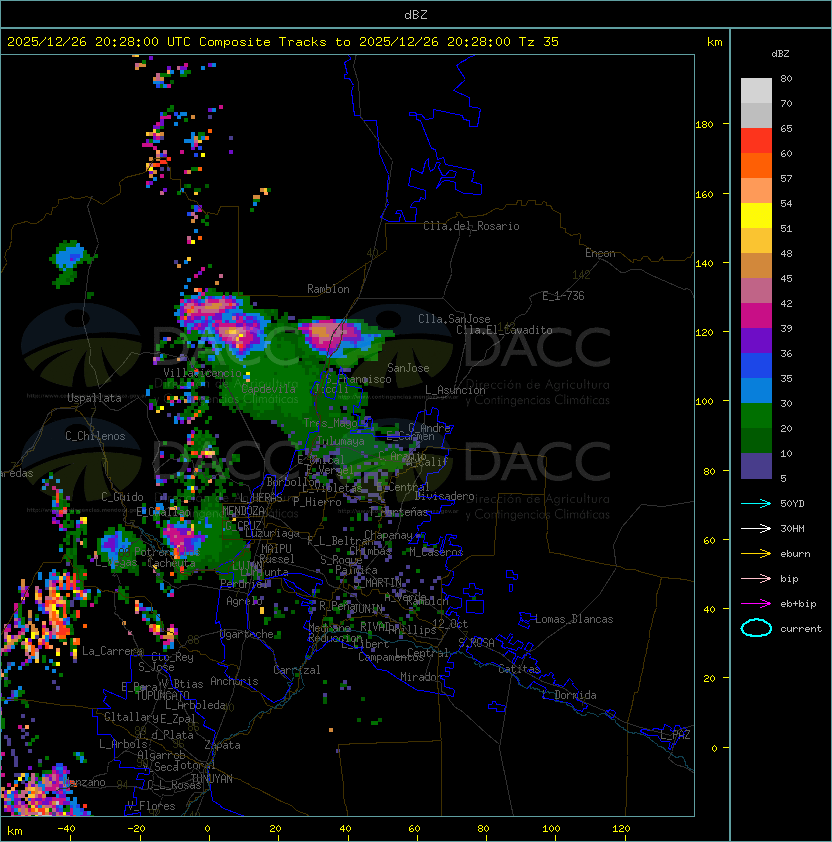The height and width of the screenshot is (842, 832).
Task: Click the E_1-736 label on map
Action: click(x=563, y=296)
